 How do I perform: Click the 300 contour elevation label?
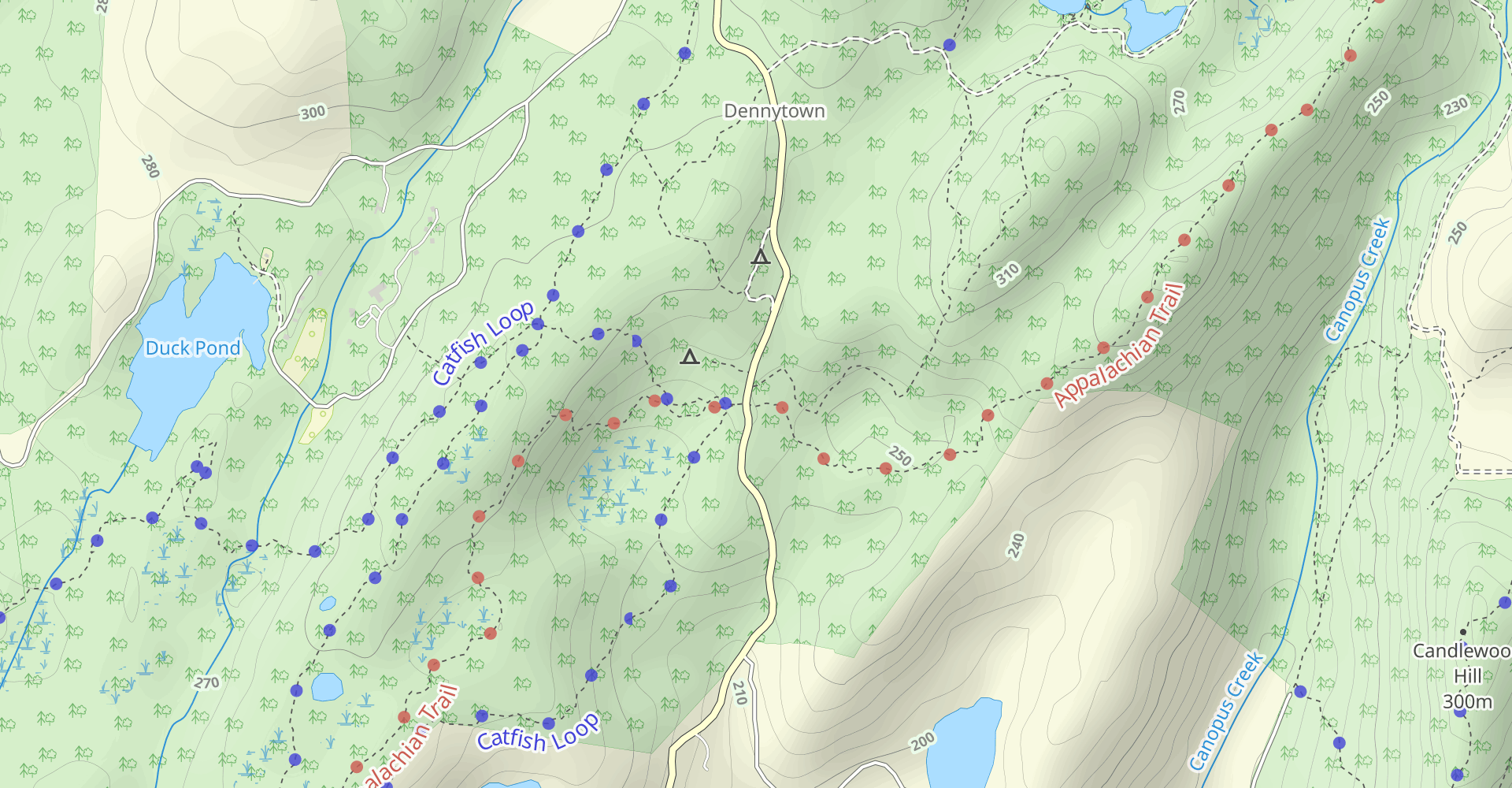[x=313, y=113]
